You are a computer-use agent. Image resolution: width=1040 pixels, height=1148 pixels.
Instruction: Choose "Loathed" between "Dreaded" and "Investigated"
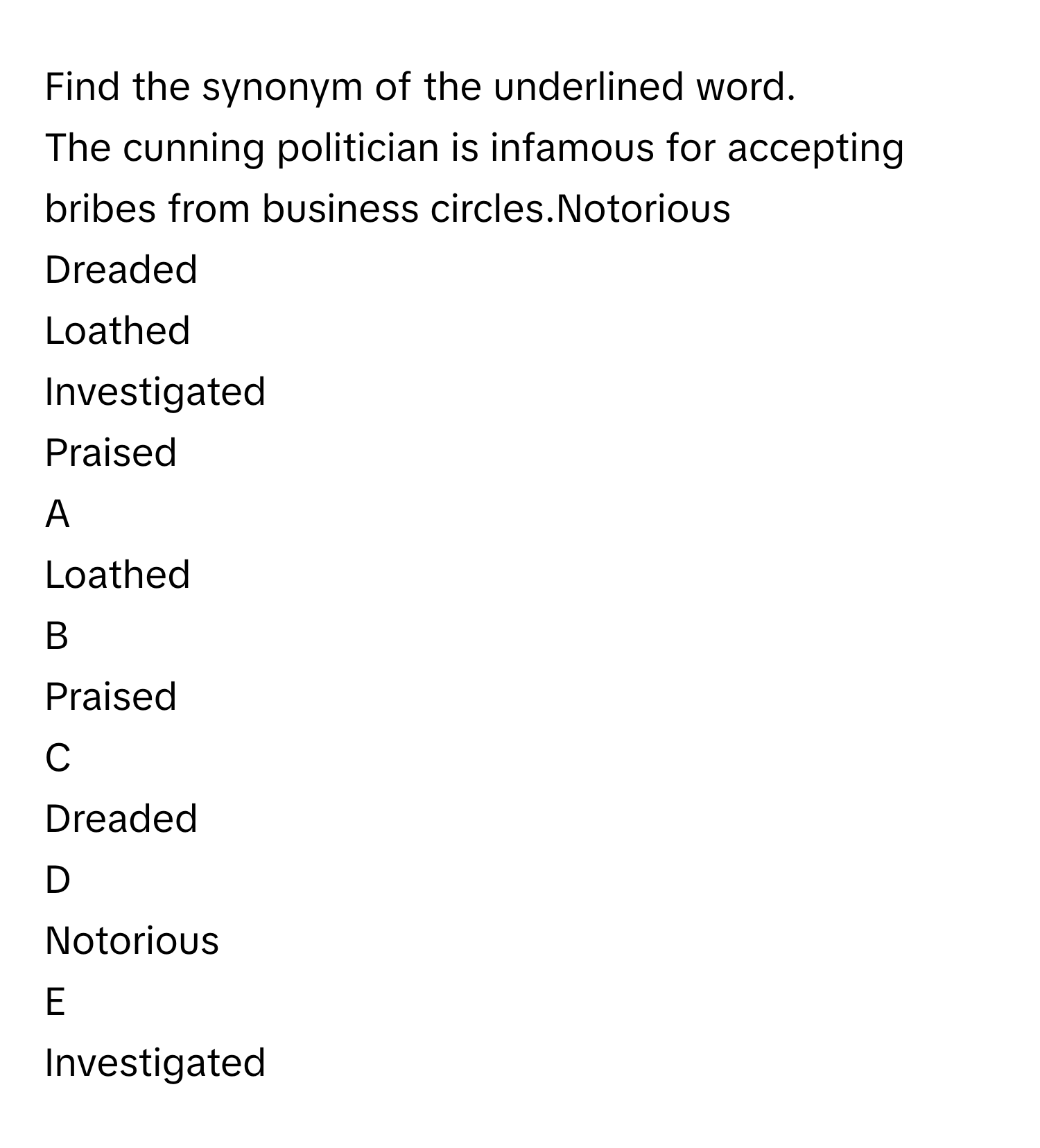point(117,331)
